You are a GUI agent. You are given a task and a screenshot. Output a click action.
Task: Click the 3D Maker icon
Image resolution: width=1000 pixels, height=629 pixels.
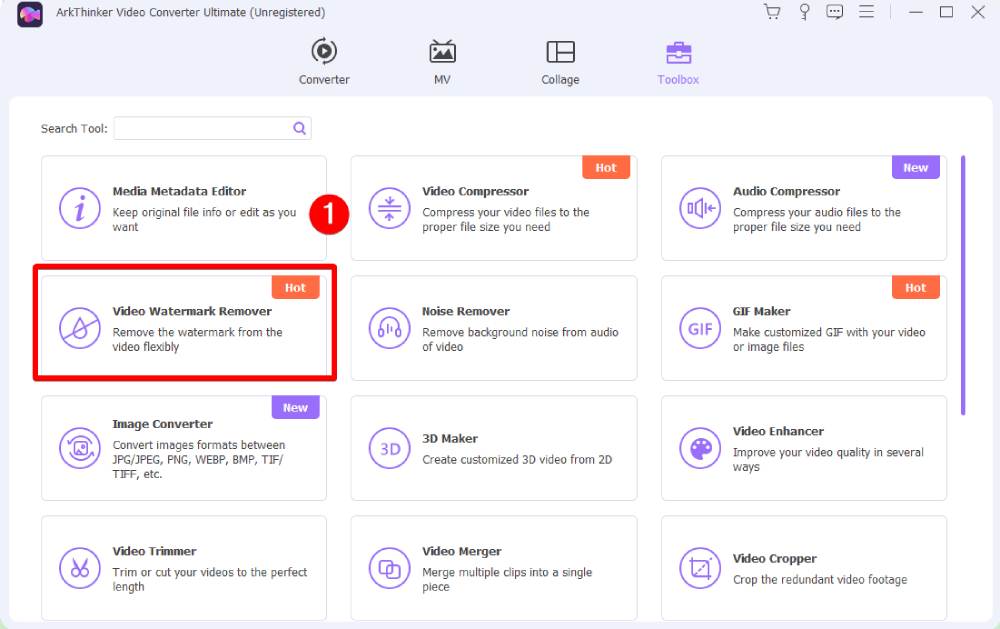389,448
